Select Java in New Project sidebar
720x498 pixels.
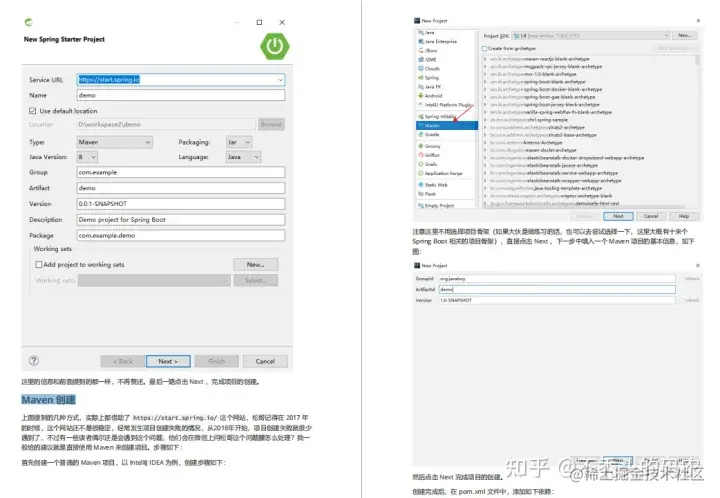pyautogui.click(x=426, y=33)
